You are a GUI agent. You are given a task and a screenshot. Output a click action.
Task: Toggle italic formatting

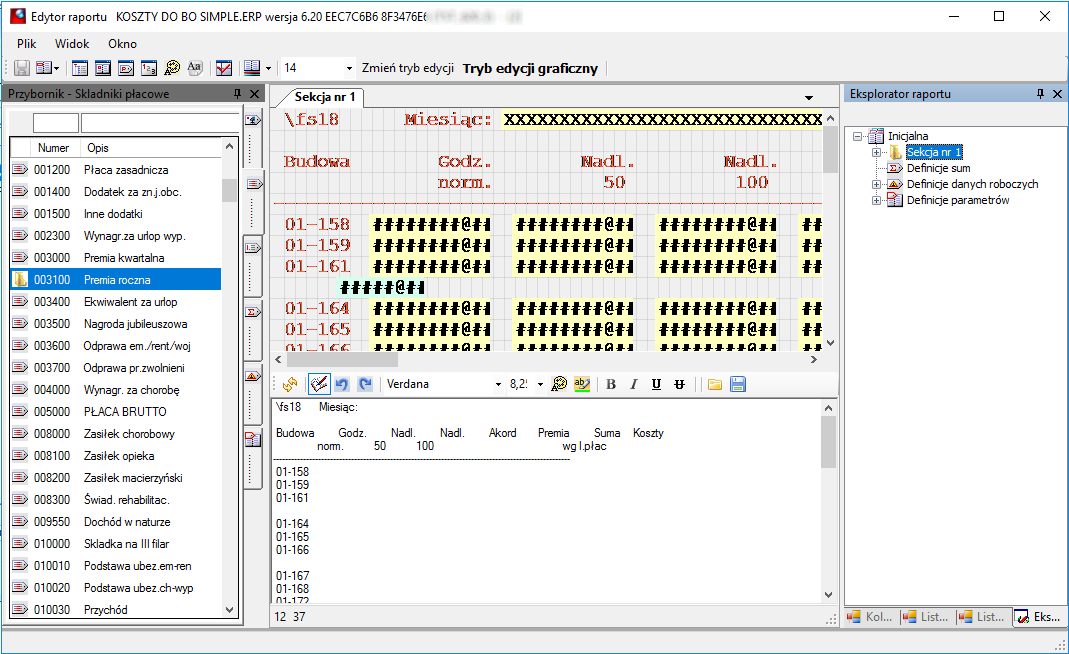click(x=633, y=385)
